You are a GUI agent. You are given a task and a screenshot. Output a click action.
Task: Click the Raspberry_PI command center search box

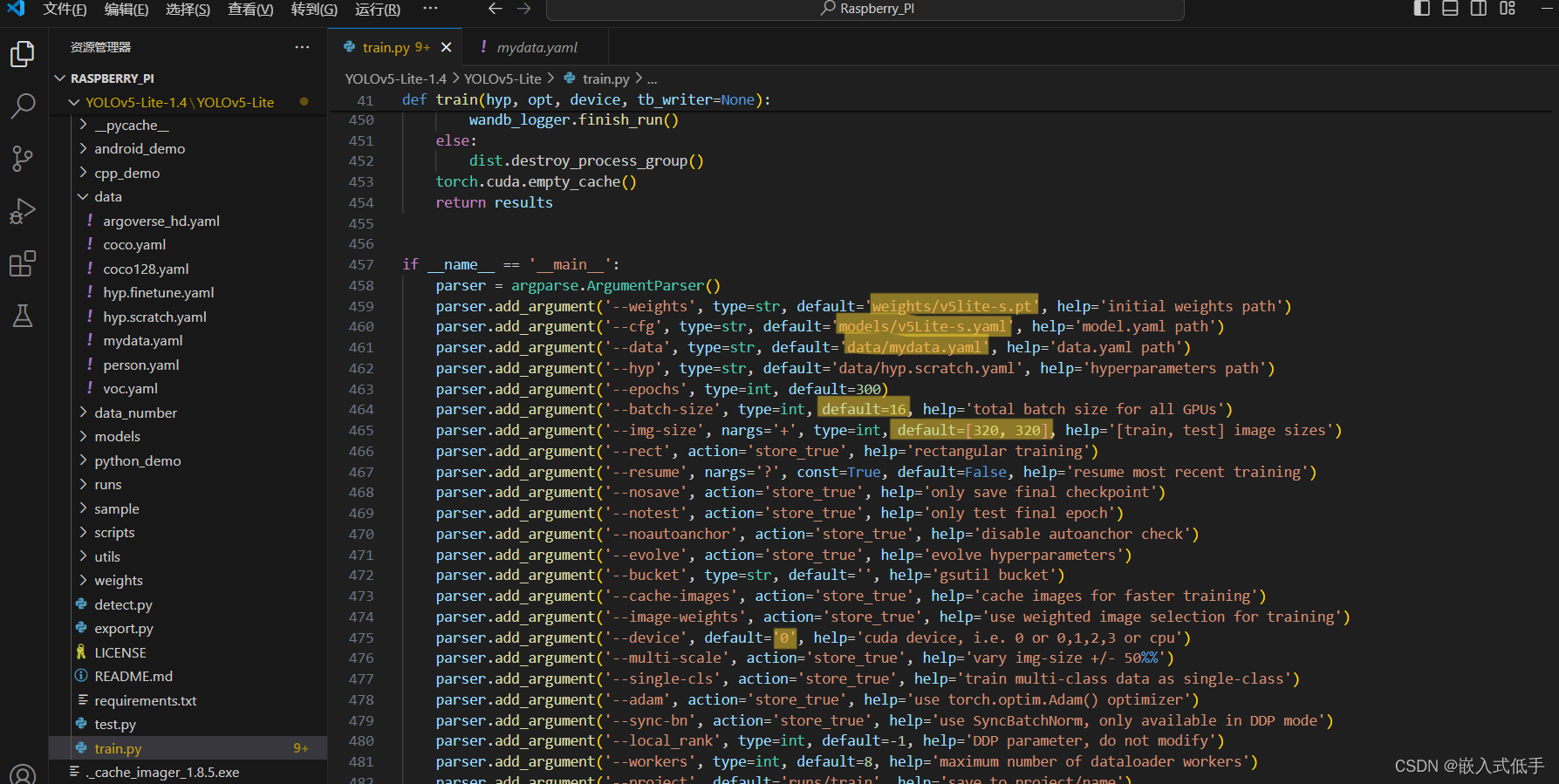click(865, 9)
